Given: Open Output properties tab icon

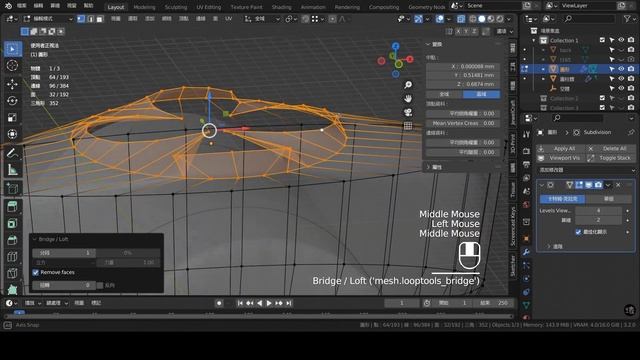Looking at the screenshot, I should [x=526, y=164].
